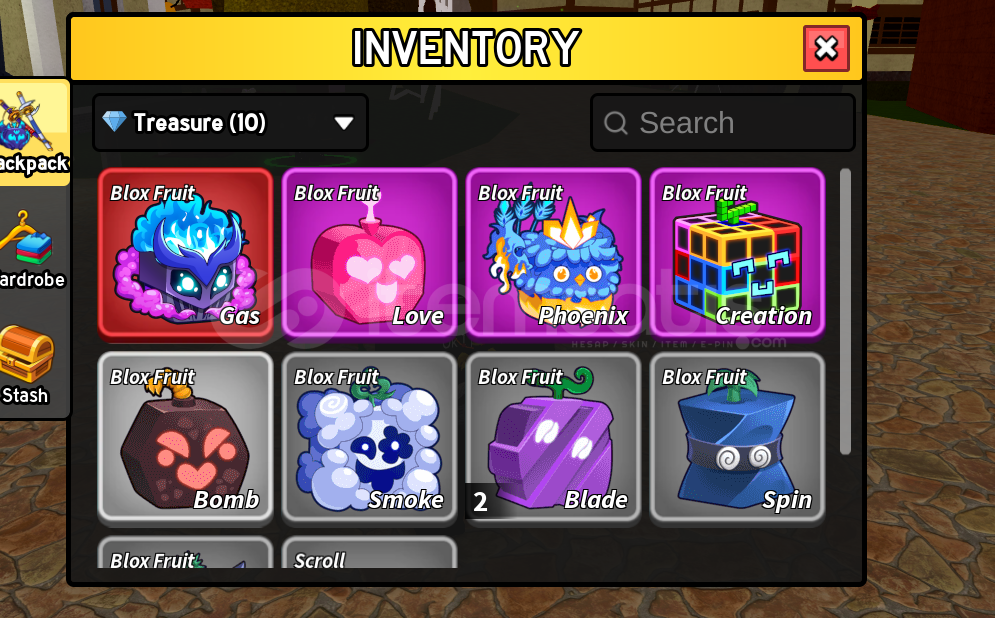This screenshot has height=618, width=995.
Task: Select the Gas Blox Fruit item
Action: [185, 252]
